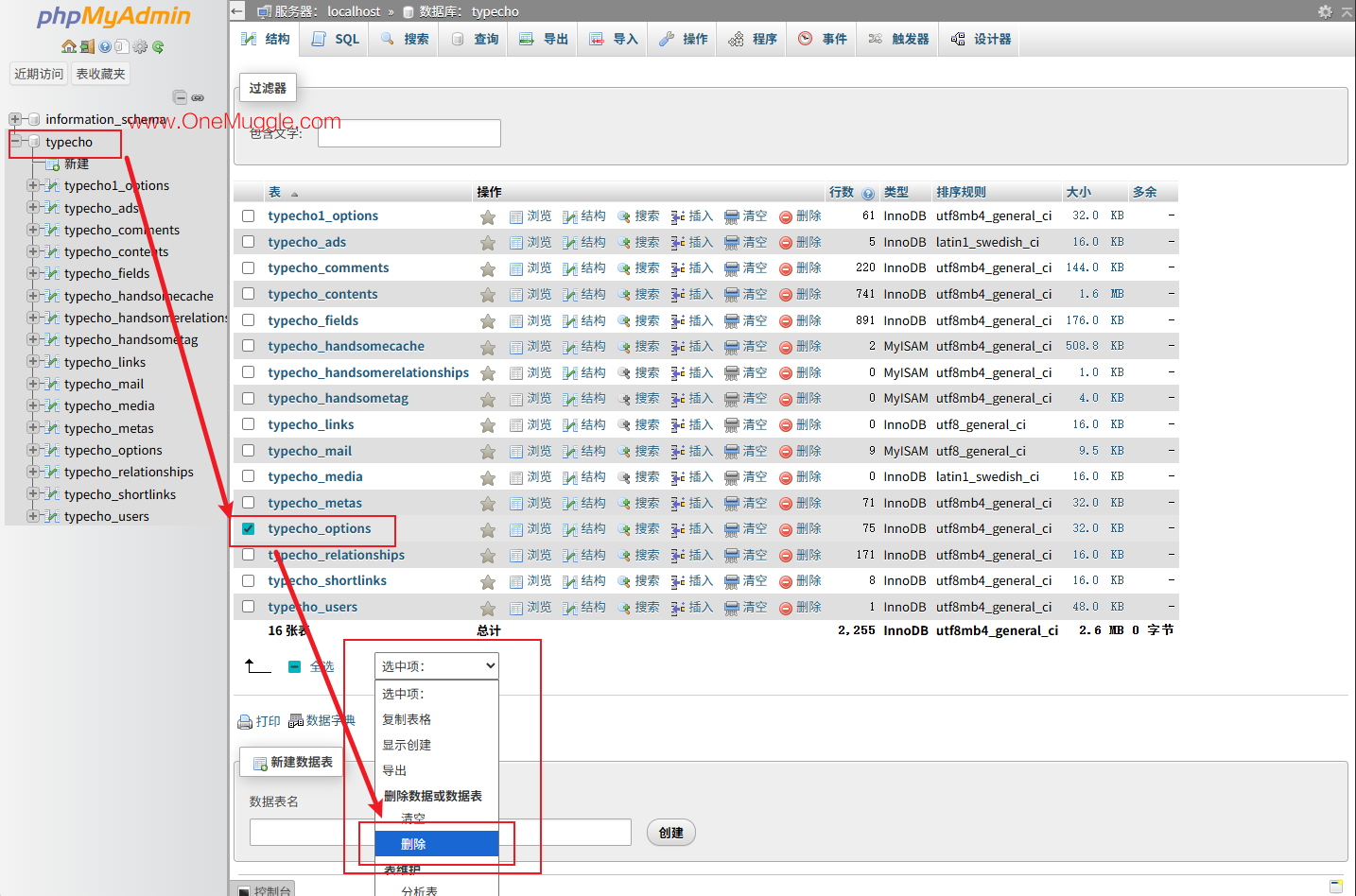Insert row into typecho_links

click(x=692, y=425)
